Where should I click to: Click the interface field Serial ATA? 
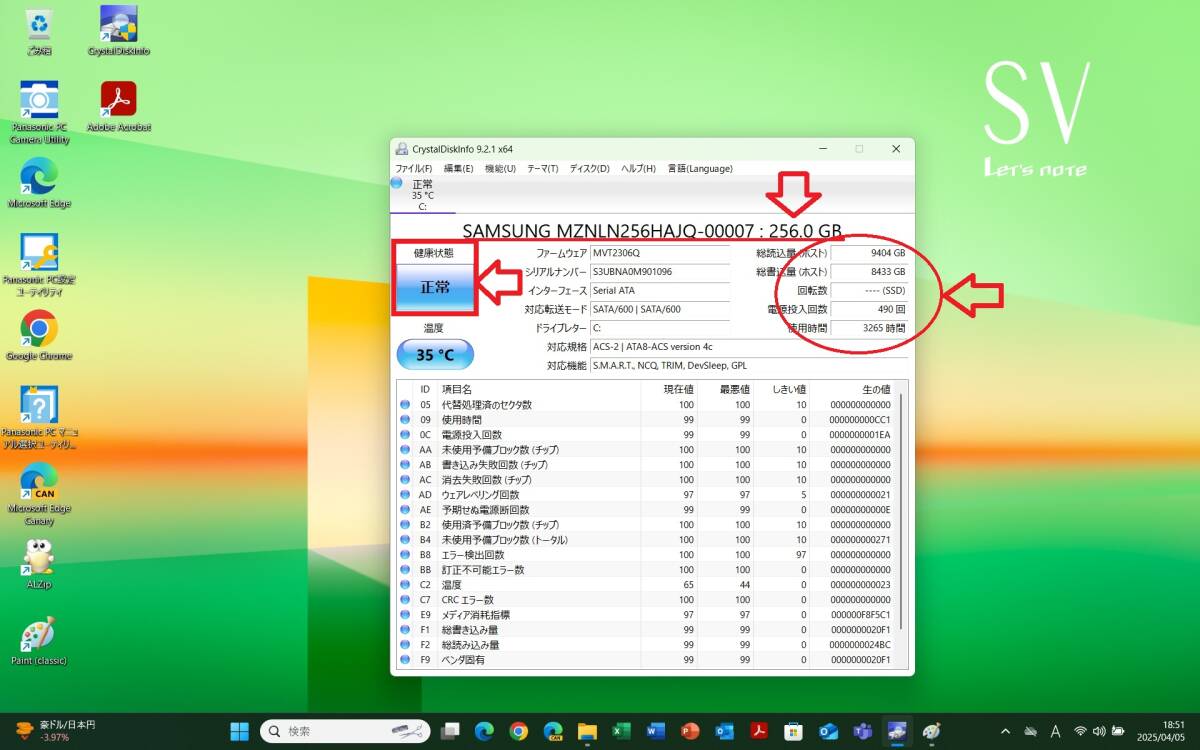pyautogui.click(x=659, y=291)
